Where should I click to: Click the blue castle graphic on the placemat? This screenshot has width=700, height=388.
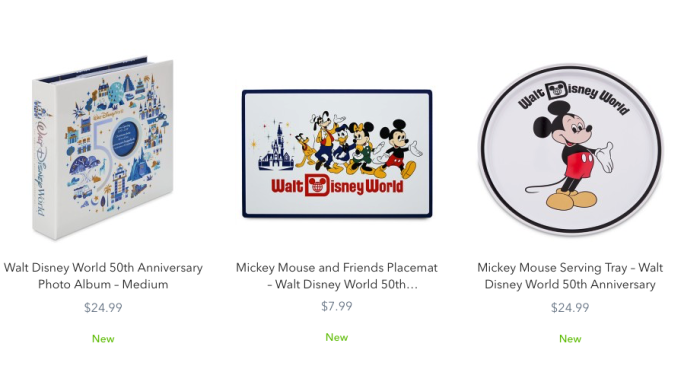tap(276, 147)
